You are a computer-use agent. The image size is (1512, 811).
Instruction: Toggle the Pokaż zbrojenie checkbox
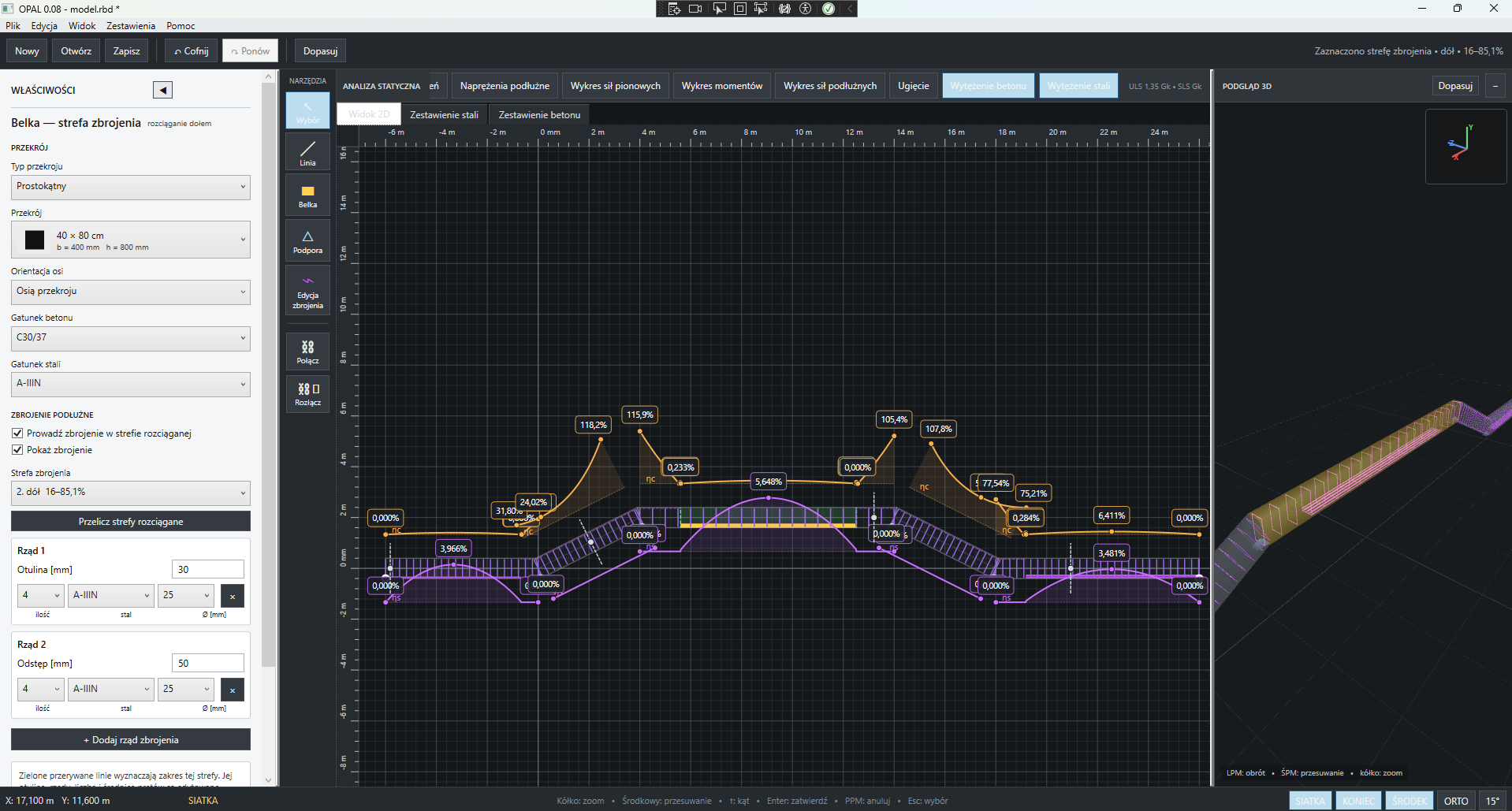pyautogui.click(x=17, y=450)
